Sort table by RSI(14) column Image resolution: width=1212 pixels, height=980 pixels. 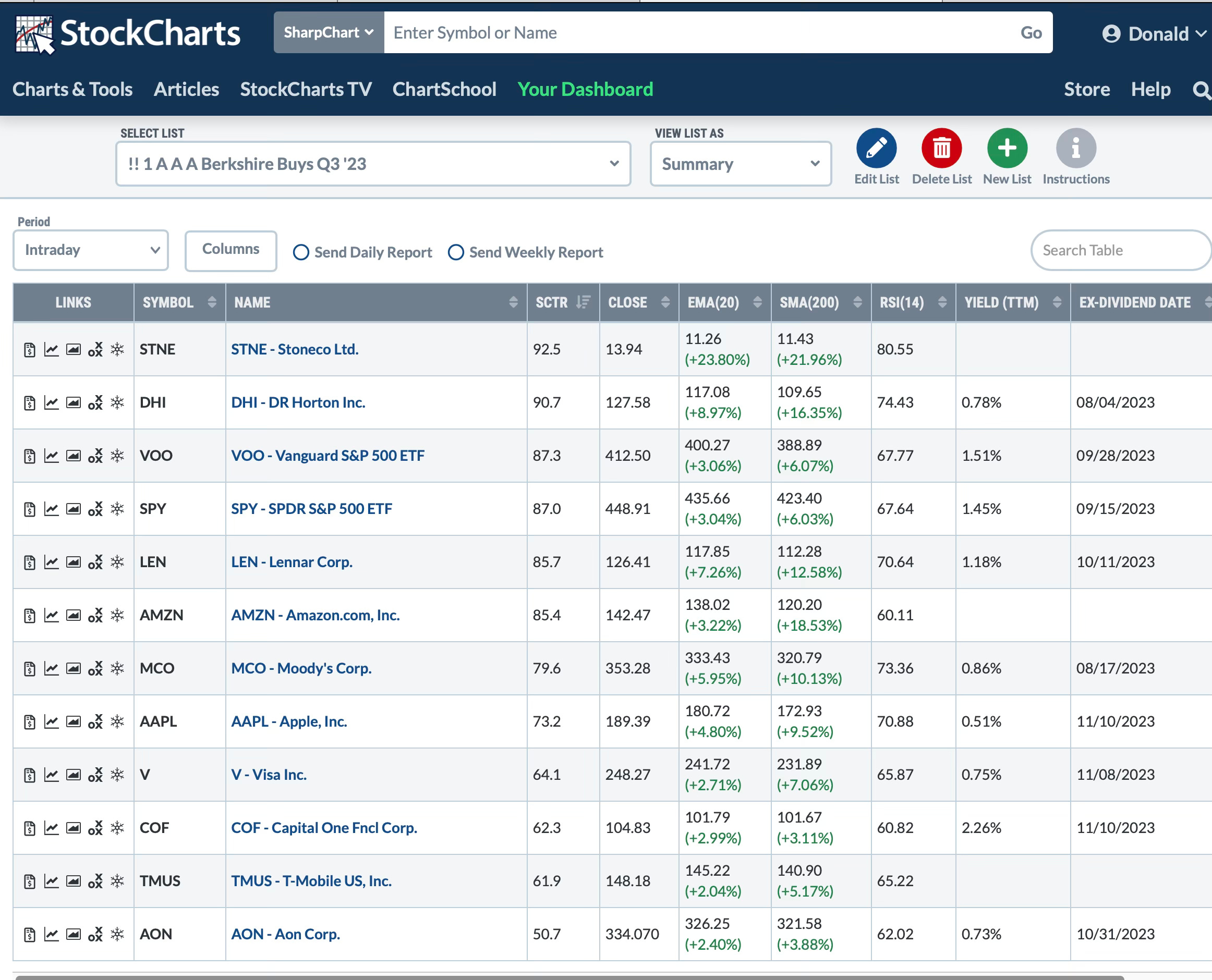point(913,302)
